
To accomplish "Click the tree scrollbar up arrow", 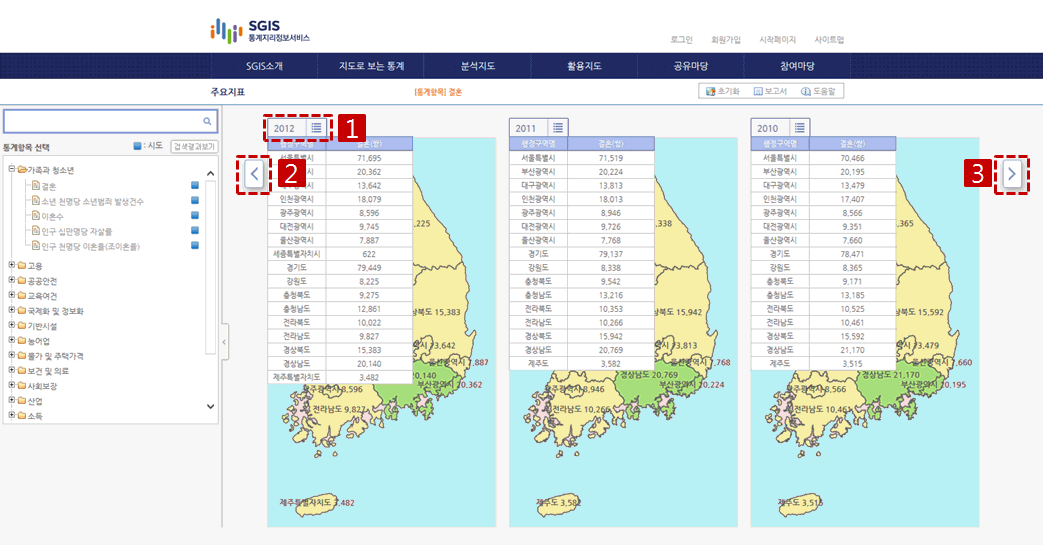I will click(x=210, y=173).
